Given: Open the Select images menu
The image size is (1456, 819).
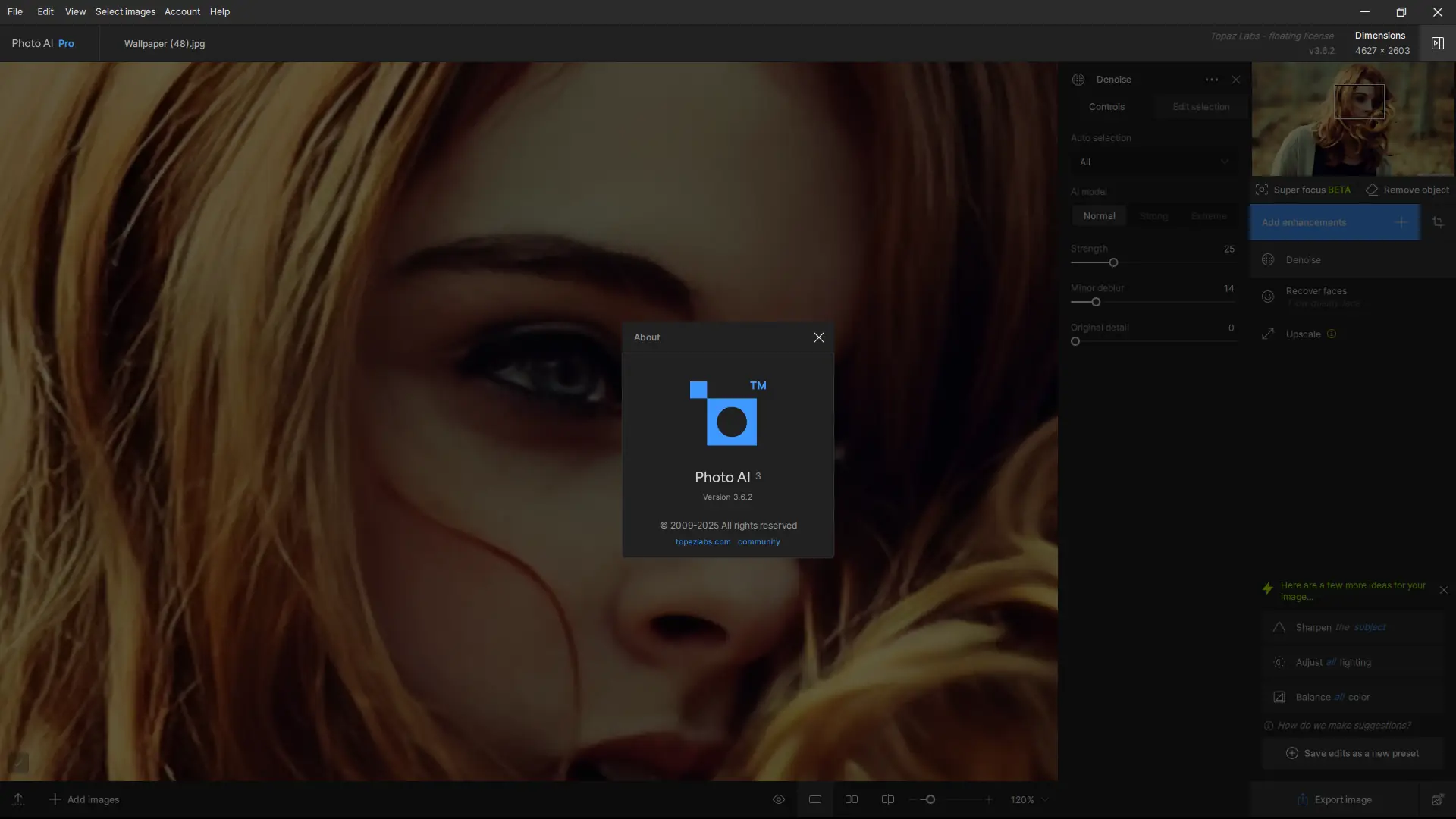Looking at the screenshot, I should click(125, 11).
